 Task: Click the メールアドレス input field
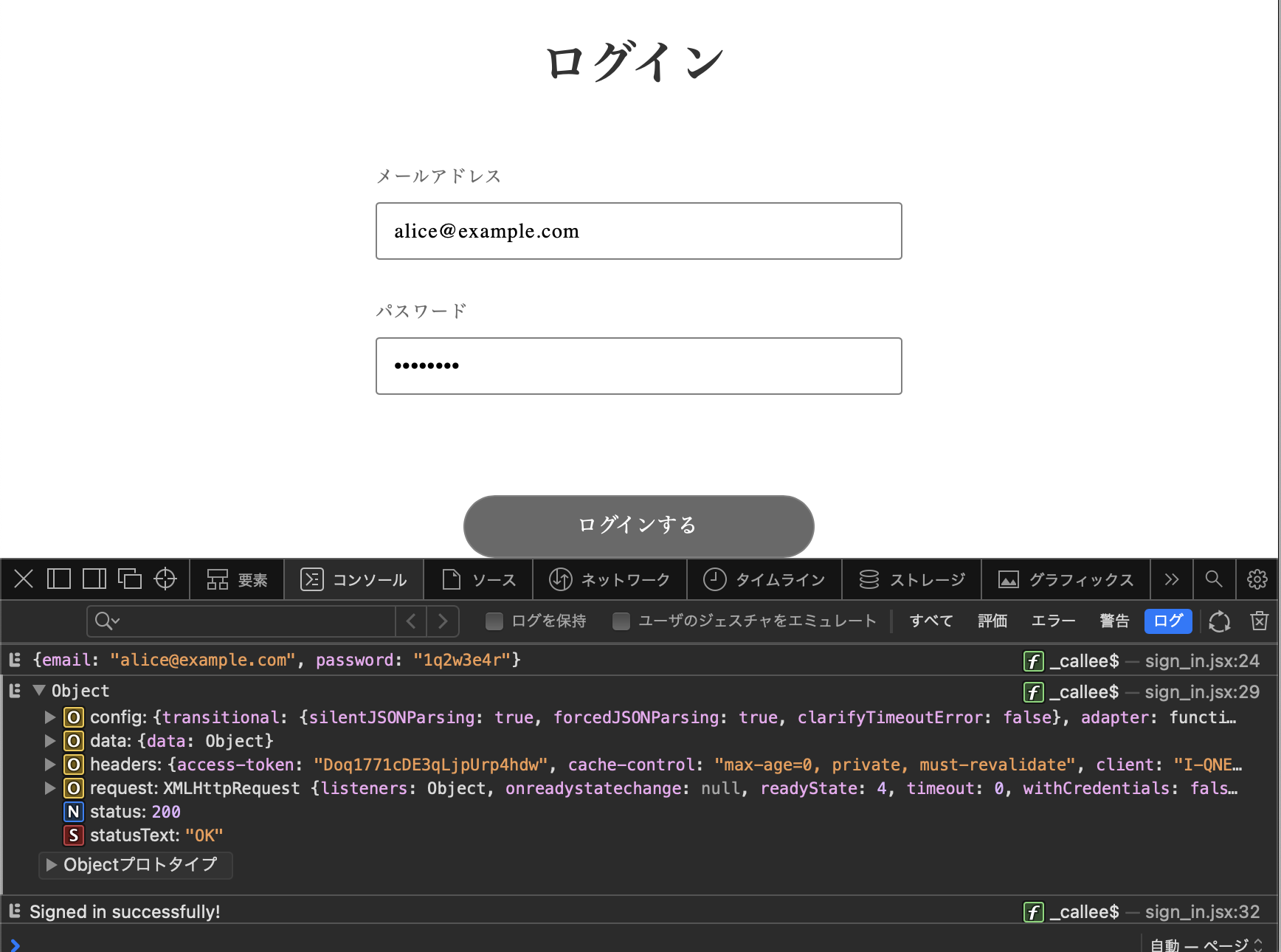pyautogui.click(x=638, y=231)
